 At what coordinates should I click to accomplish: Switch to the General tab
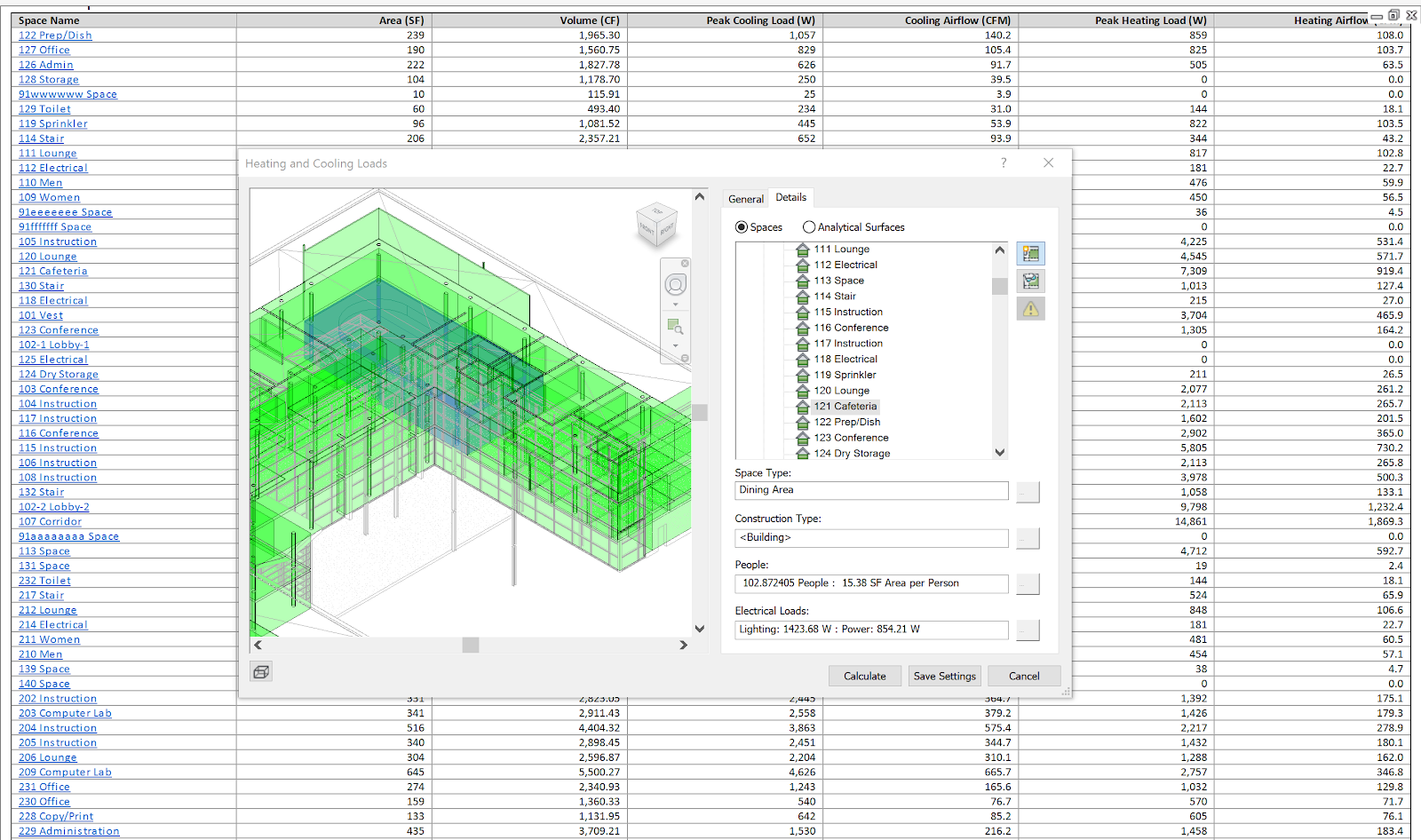pos(745,199)
